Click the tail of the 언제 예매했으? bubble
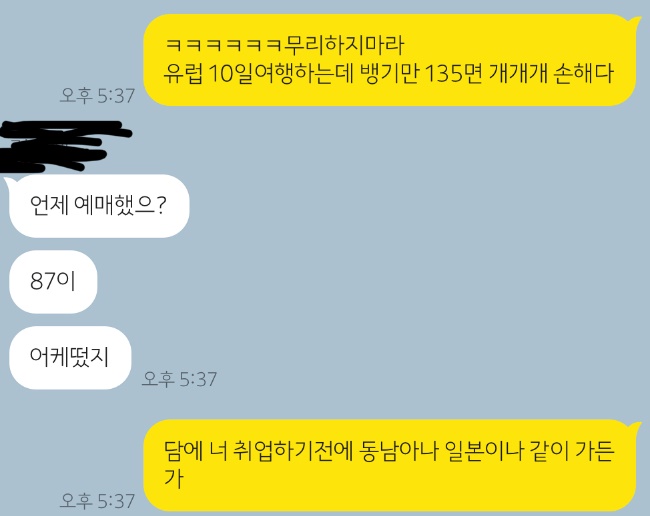Viewport: 650px width, 516px height. tap(9, 182)
